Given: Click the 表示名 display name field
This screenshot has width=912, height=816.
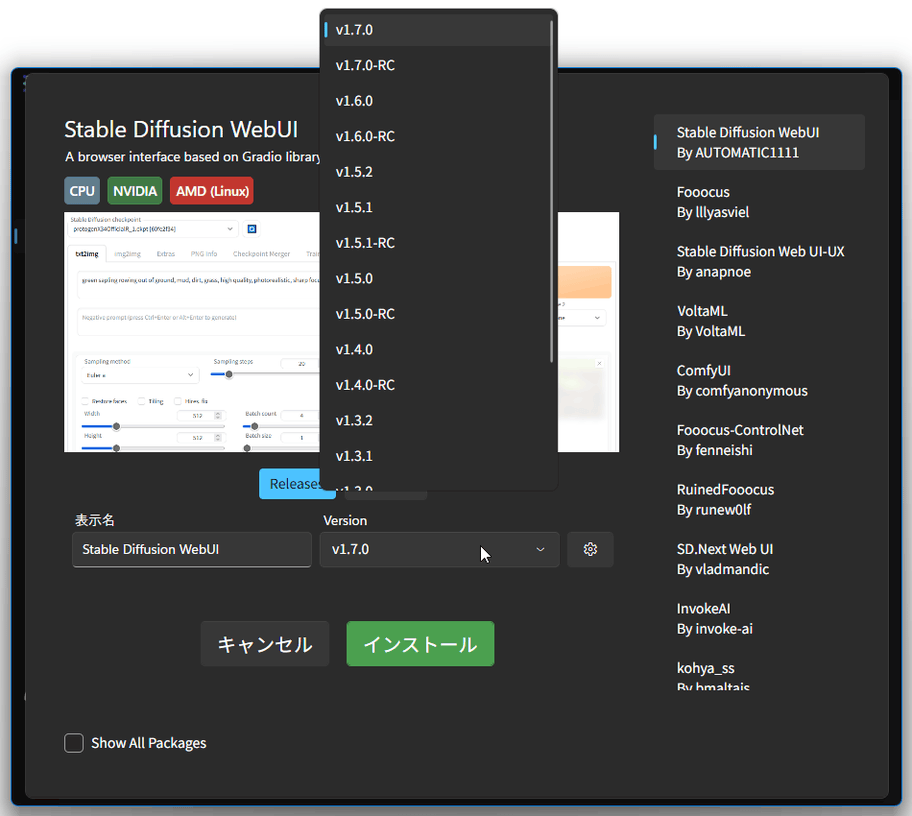Looking at the screenshot, I should click(x=192, y=549).
